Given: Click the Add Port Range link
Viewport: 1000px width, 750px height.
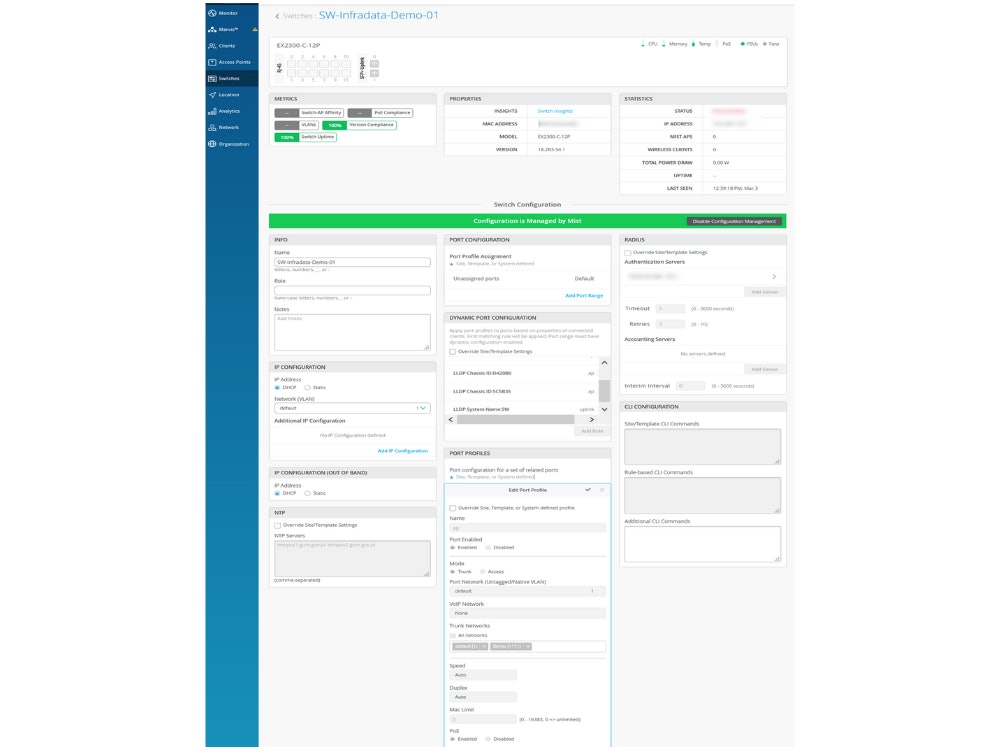Looking at the screenshot, I should click(x=584, y=296).
